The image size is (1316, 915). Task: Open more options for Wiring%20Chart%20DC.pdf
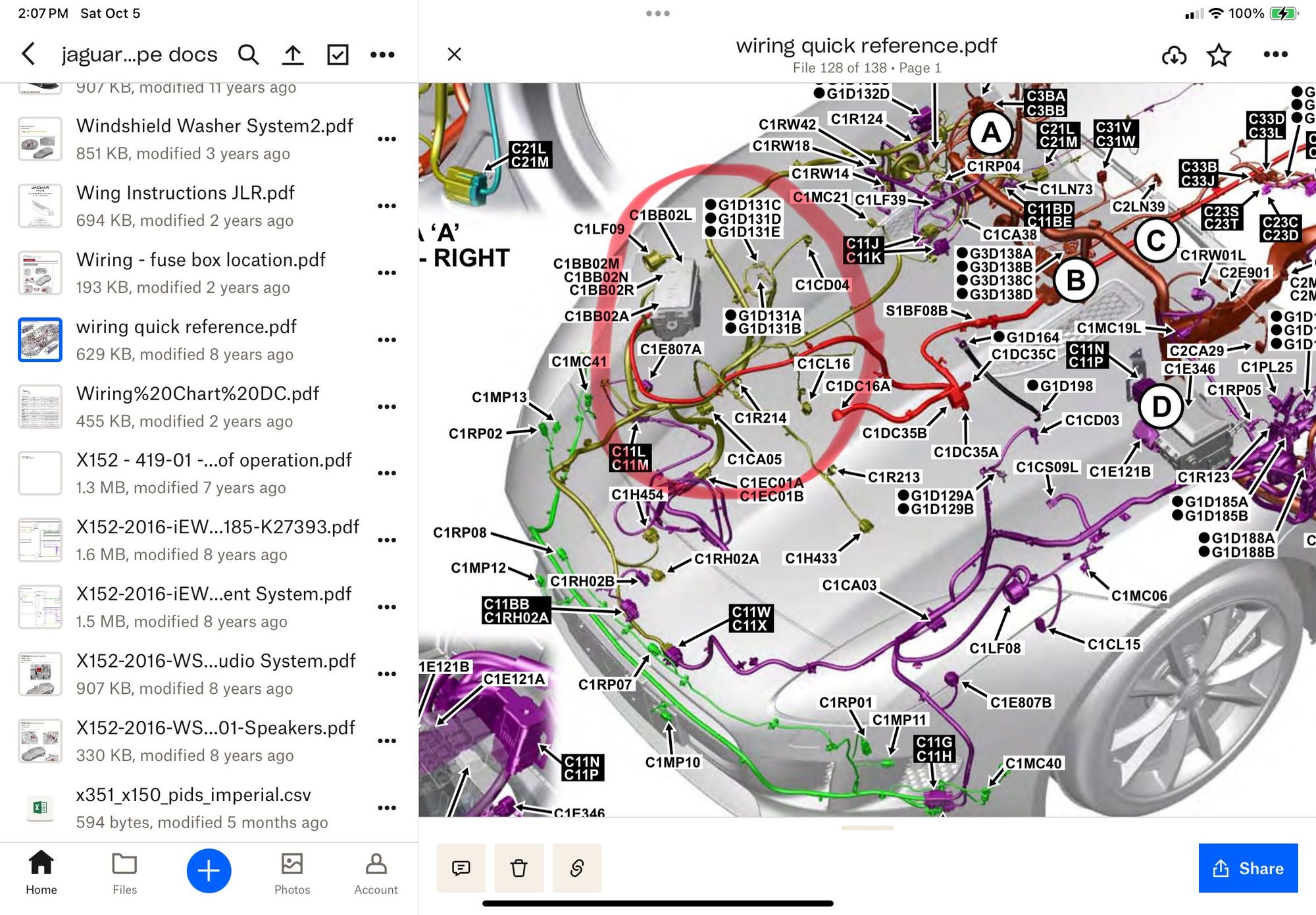[386, 407]
